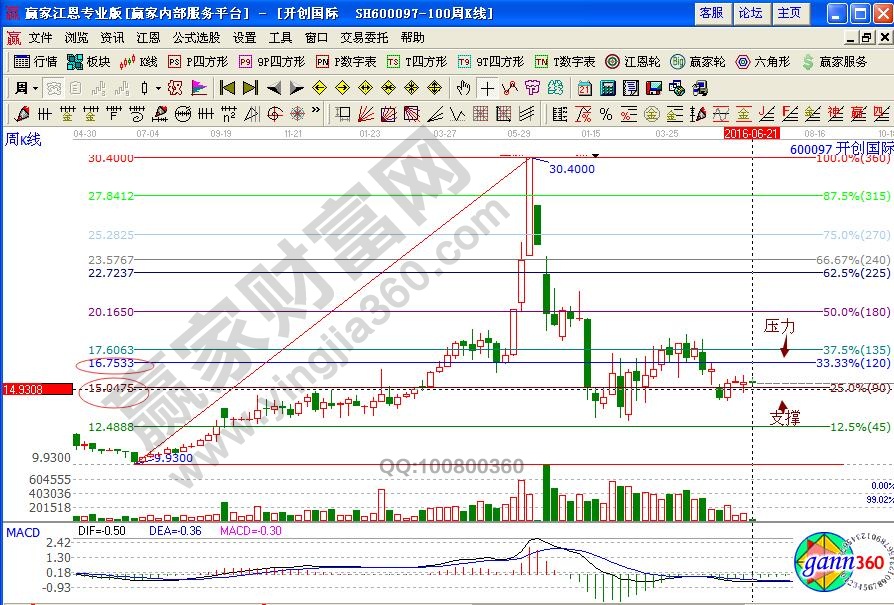This screenshot has height=605, width=894.
Task: Open the calendar date icon
Action: pyautogui.click(x=585, y=87)
